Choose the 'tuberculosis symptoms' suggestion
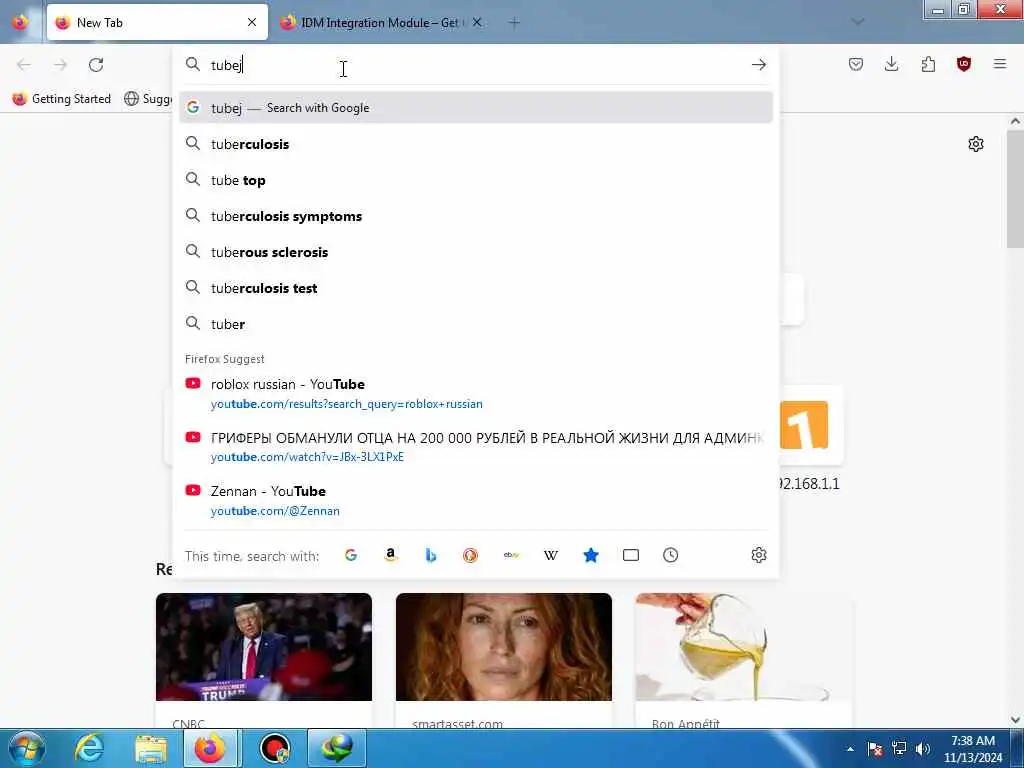Image resolution: width=1024 pixels, height=768 pixels. [475, 216]
